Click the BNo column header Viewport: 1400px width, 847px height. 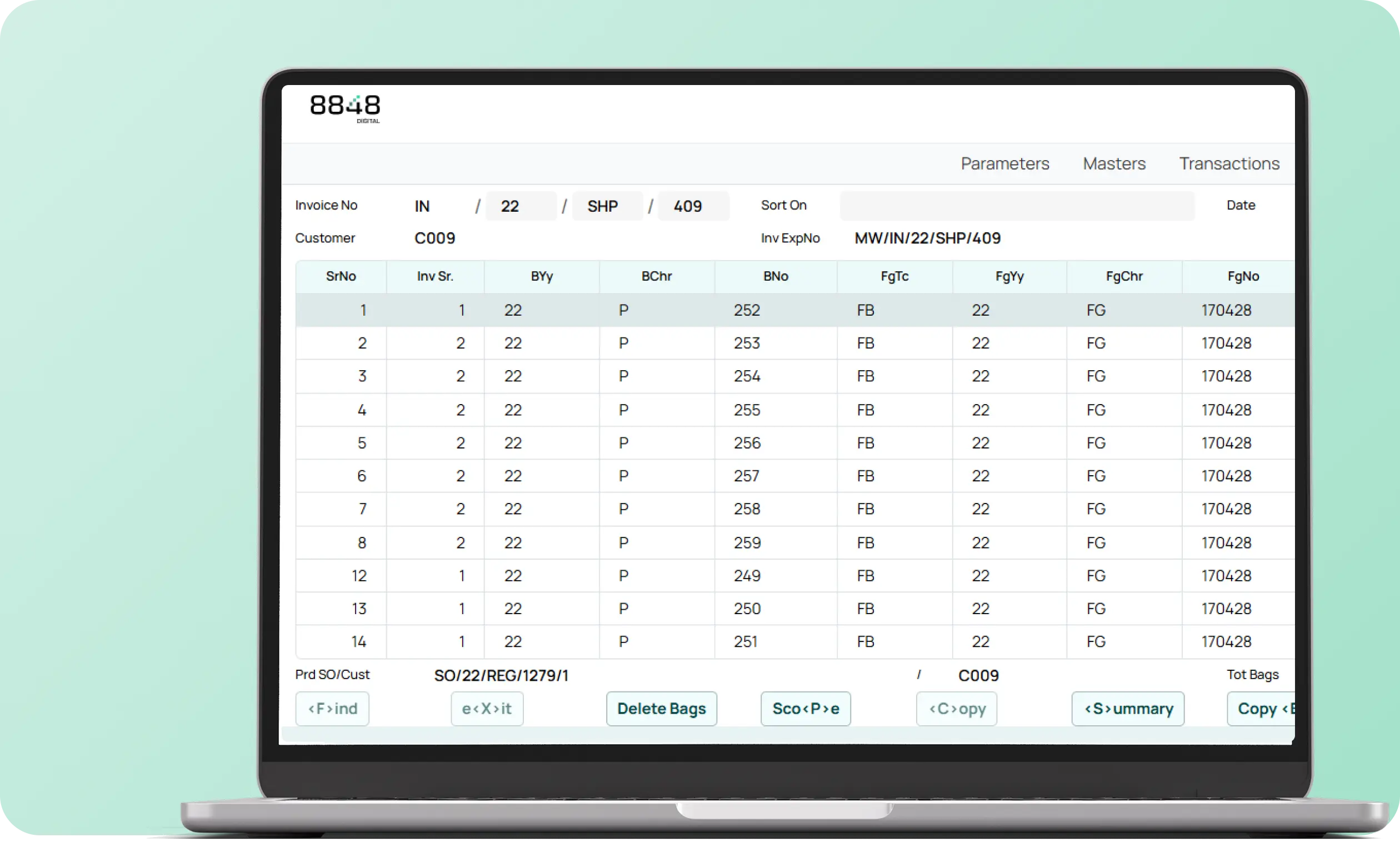click(776, 276)
